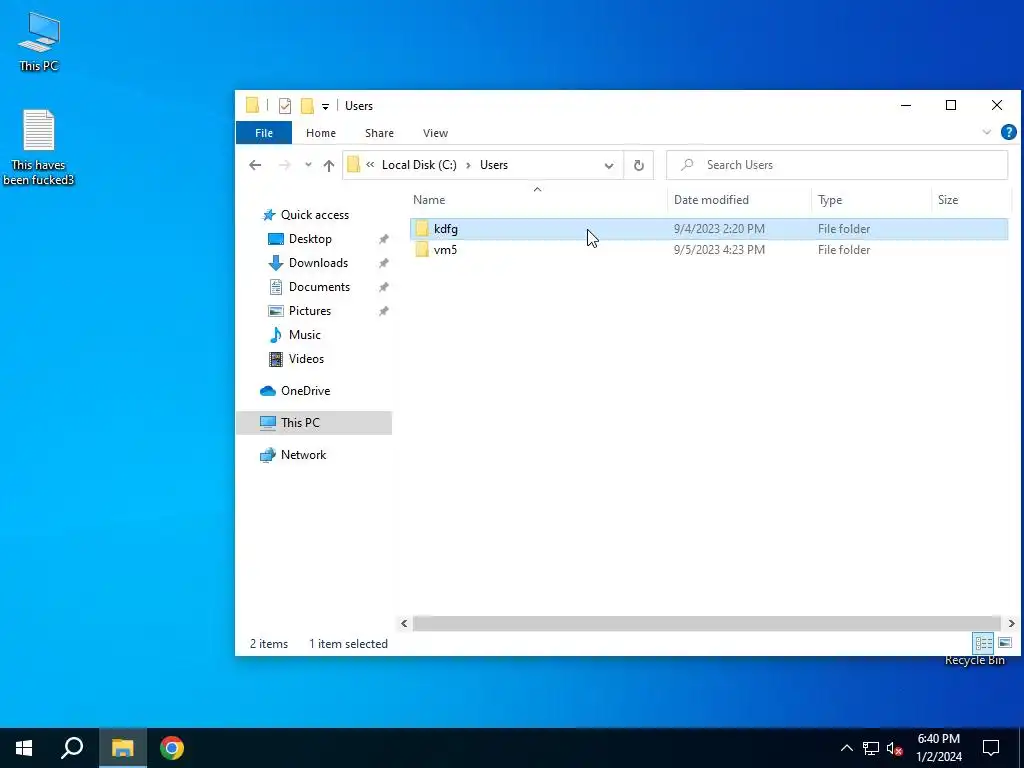Image resolution: width=1024 pixels, height=768 pixels.
Task: Open Music in navigation pane
Action: (x=304, y=335)
